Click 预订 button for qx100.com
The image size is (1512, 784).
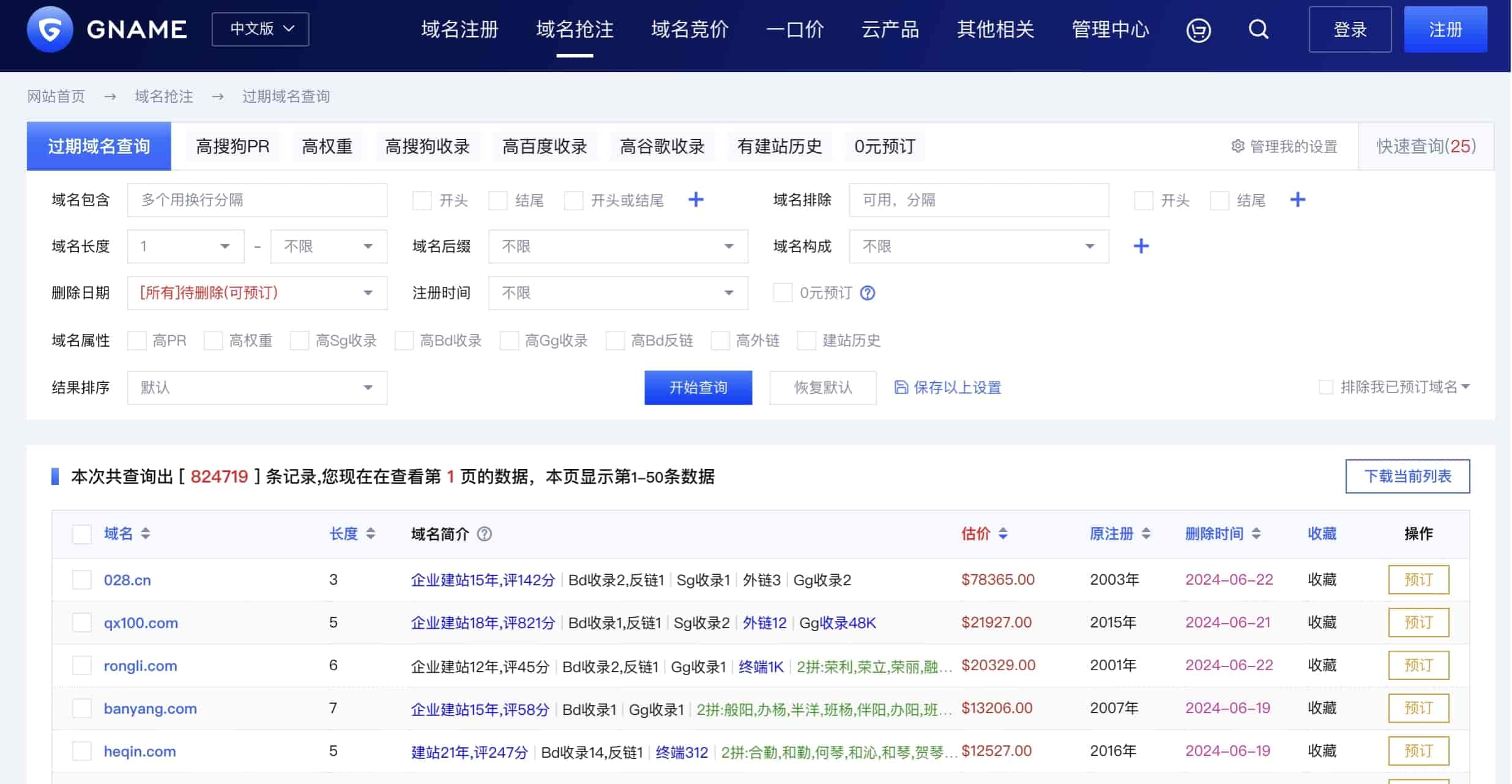pos(1418,623)
